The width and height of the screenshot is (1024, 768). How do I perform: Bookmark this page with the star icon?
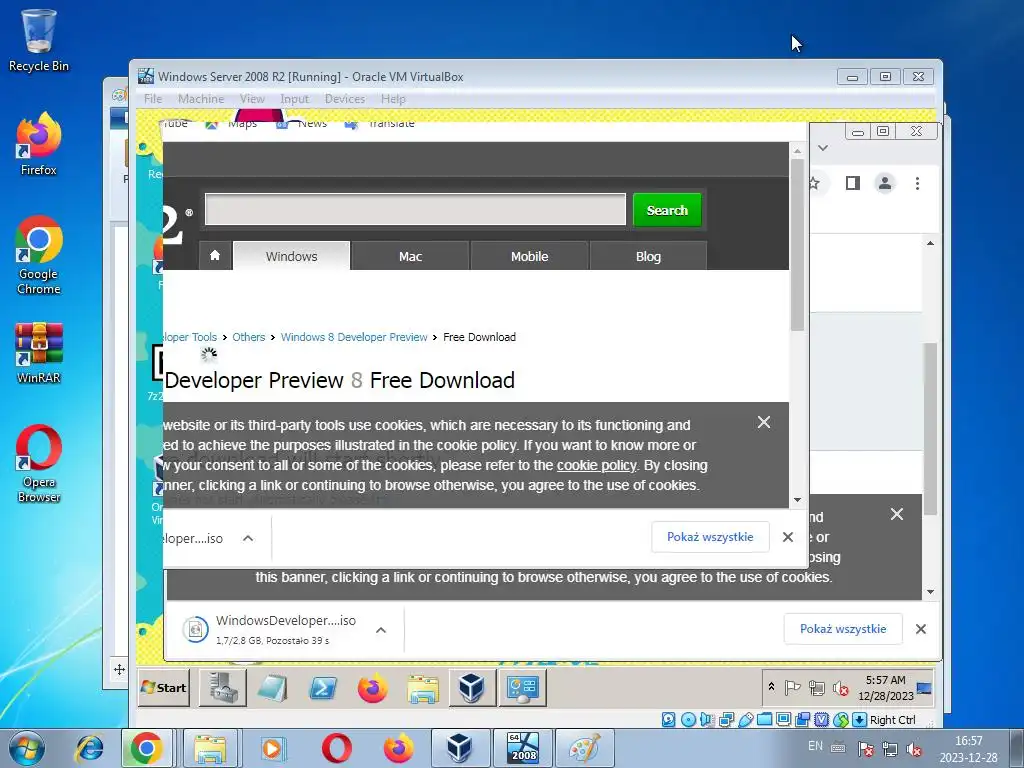(x=814, y=183)
